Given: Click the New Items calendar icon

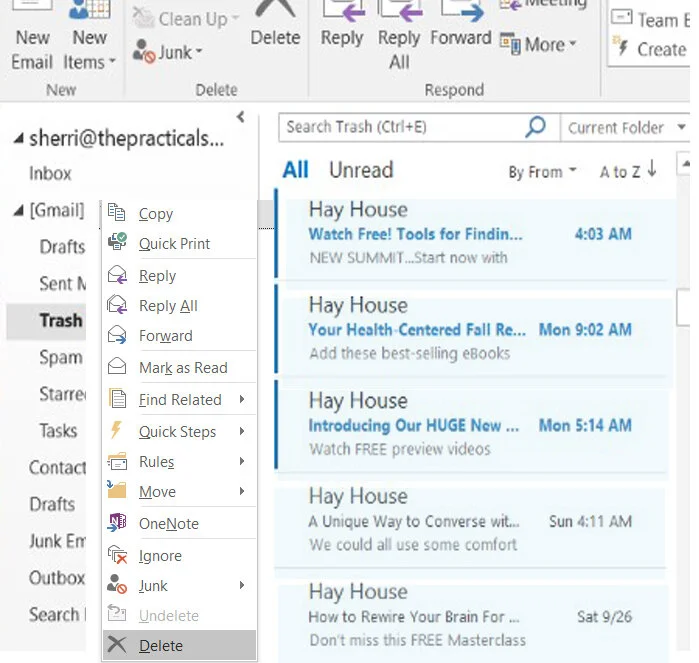Looking at the screenshot, I should pos(90,9).
